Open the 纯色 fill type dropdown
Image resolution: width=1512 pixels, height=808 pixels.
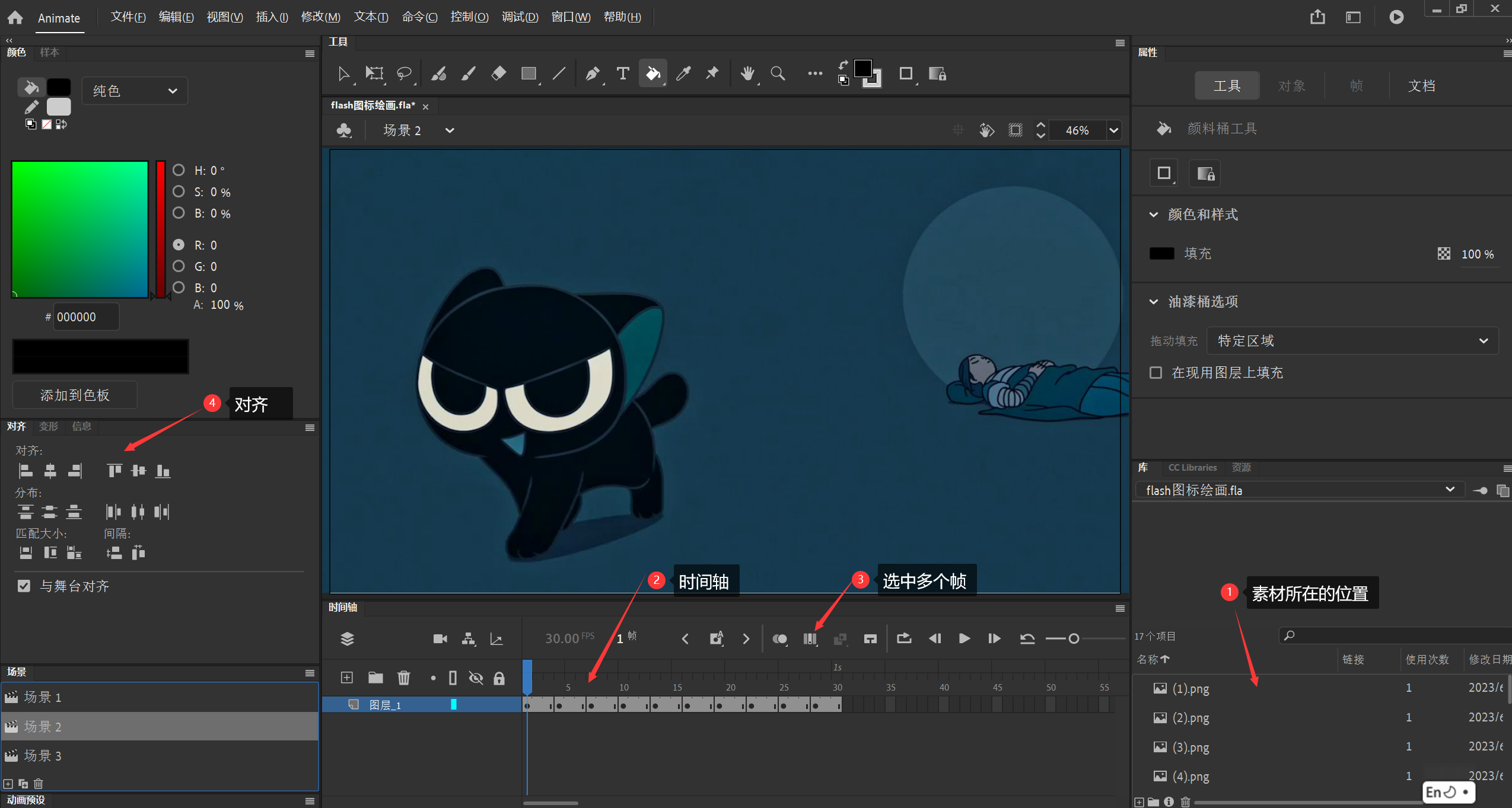point(135,91)
